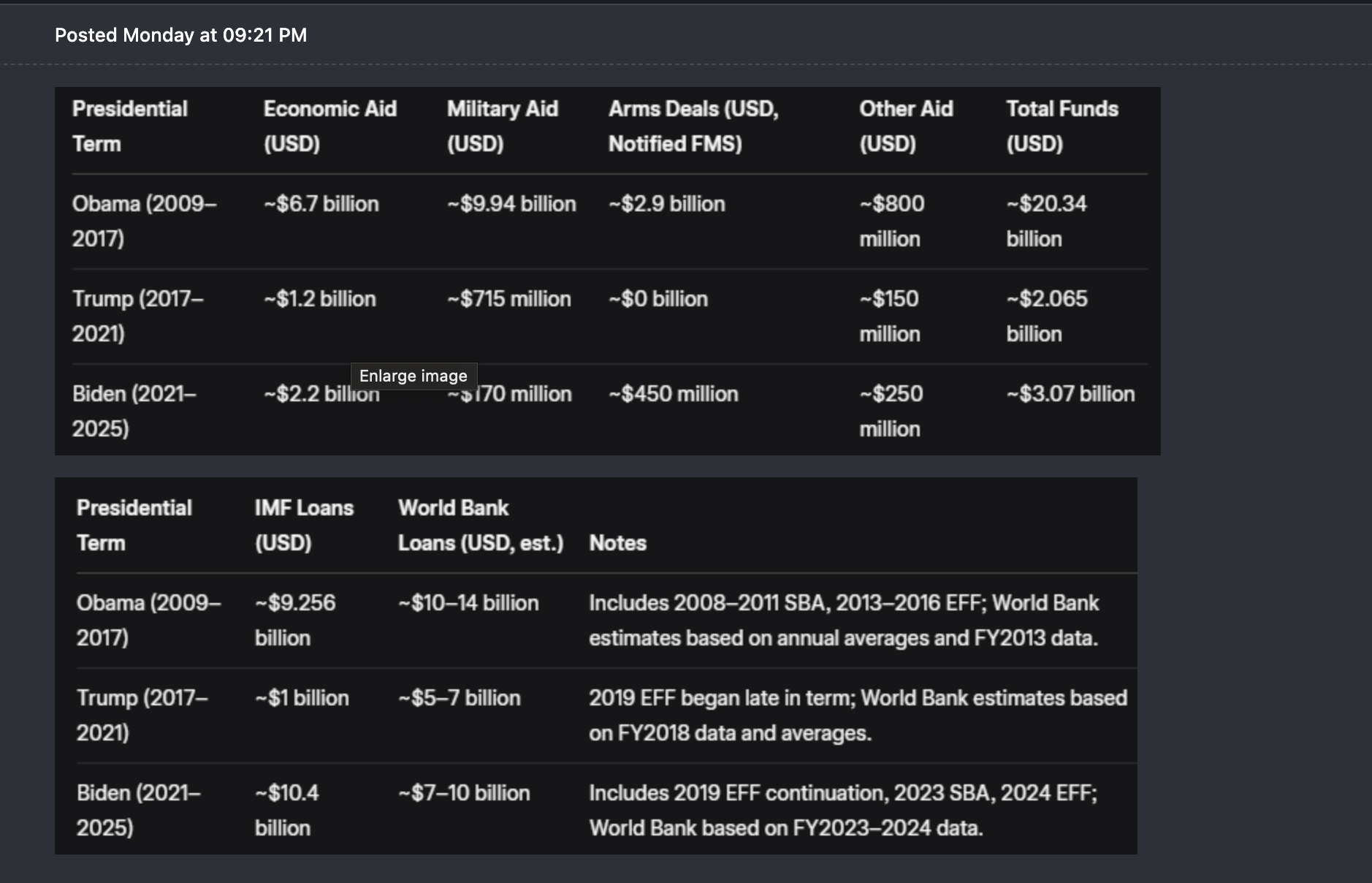Open the IMF and World Bank loans image

tap(595, 666)
